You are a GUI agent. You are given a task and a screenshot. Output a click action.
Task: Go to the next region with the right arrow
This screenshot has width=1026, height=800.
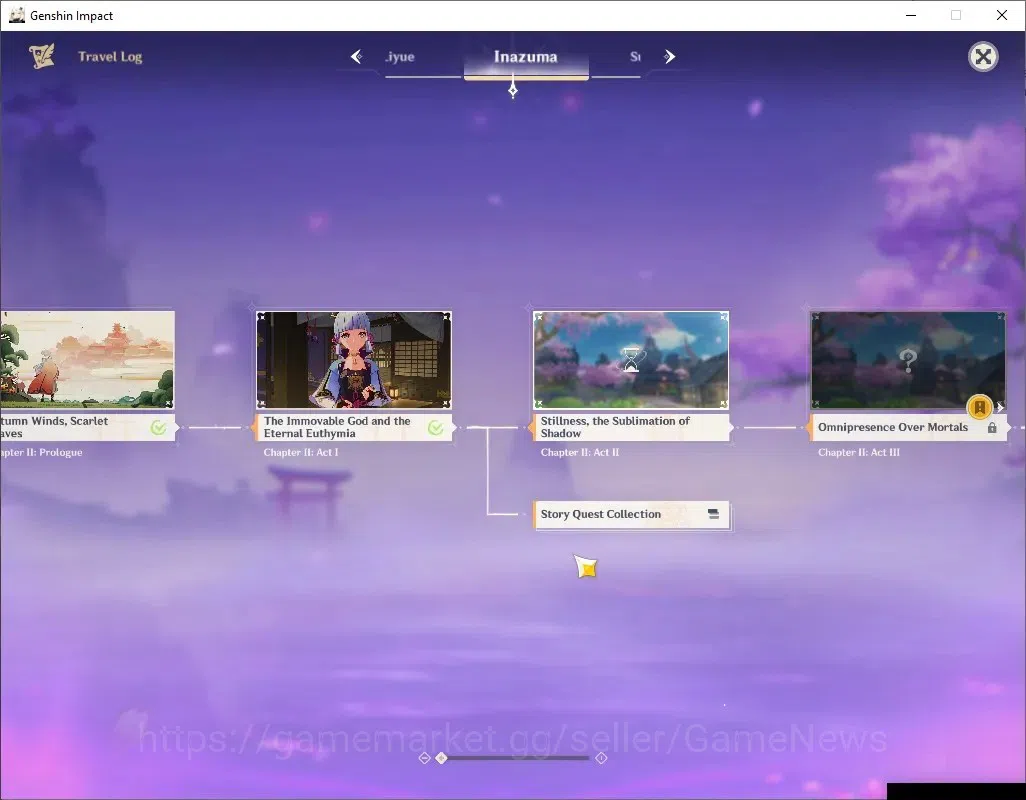(669, 57)
